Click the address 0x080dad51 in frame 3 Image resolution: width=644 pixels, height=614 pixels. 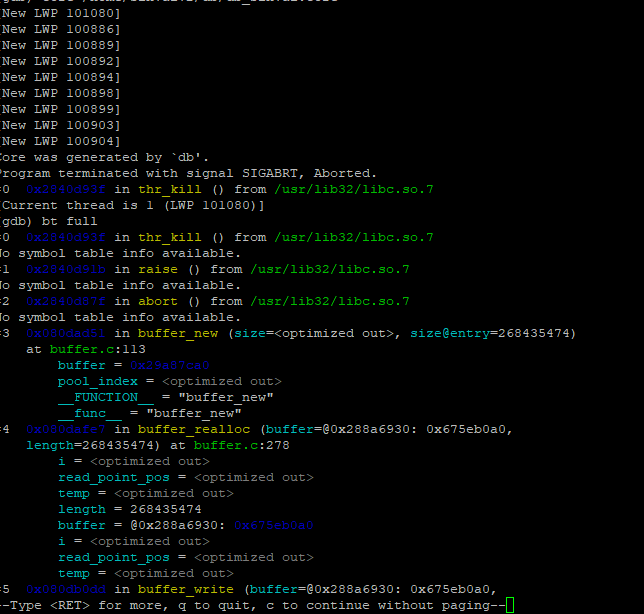pos(66,333)
